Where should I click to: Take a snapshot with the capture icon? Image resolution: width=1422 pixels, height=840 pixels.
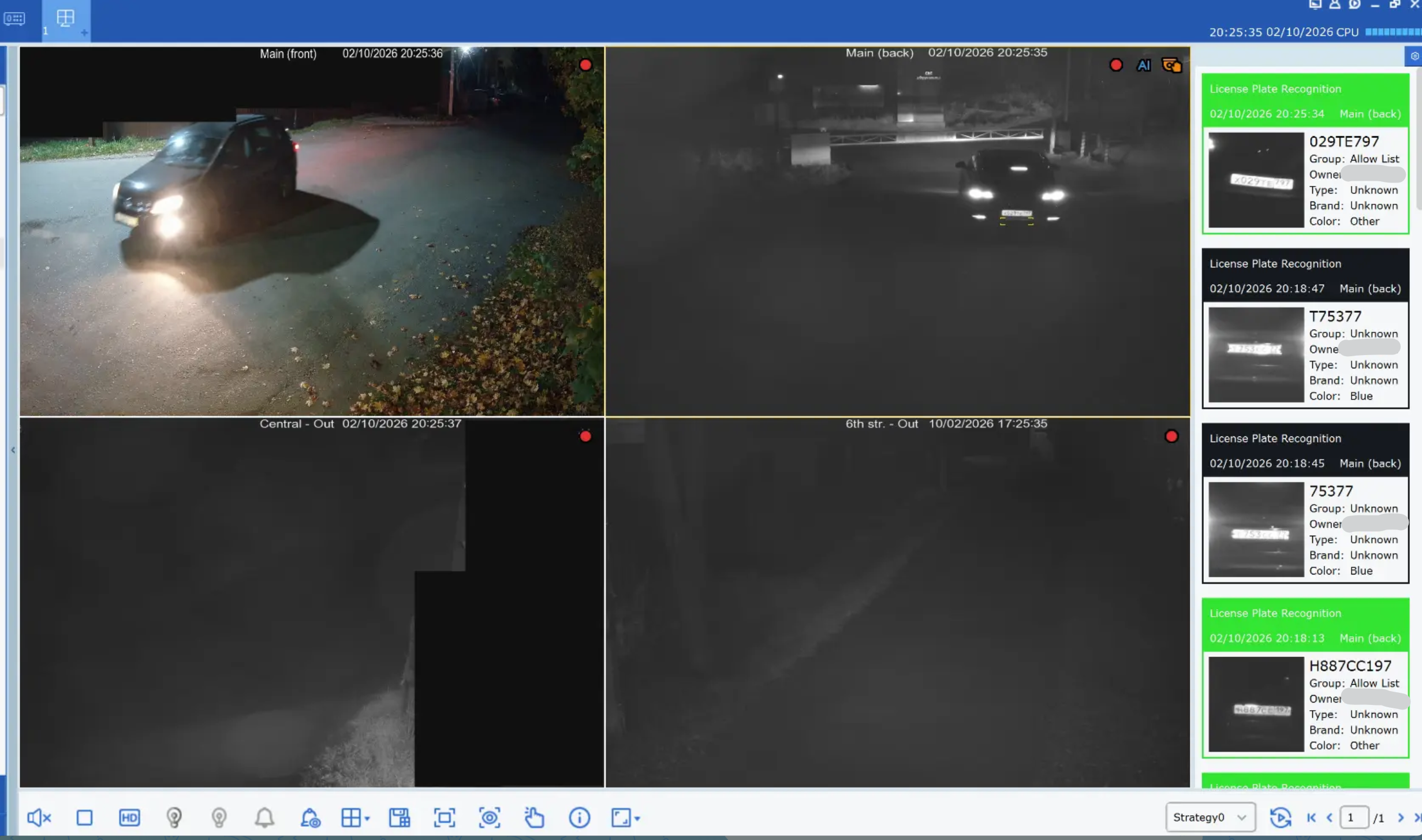click(x=489, y=817)
